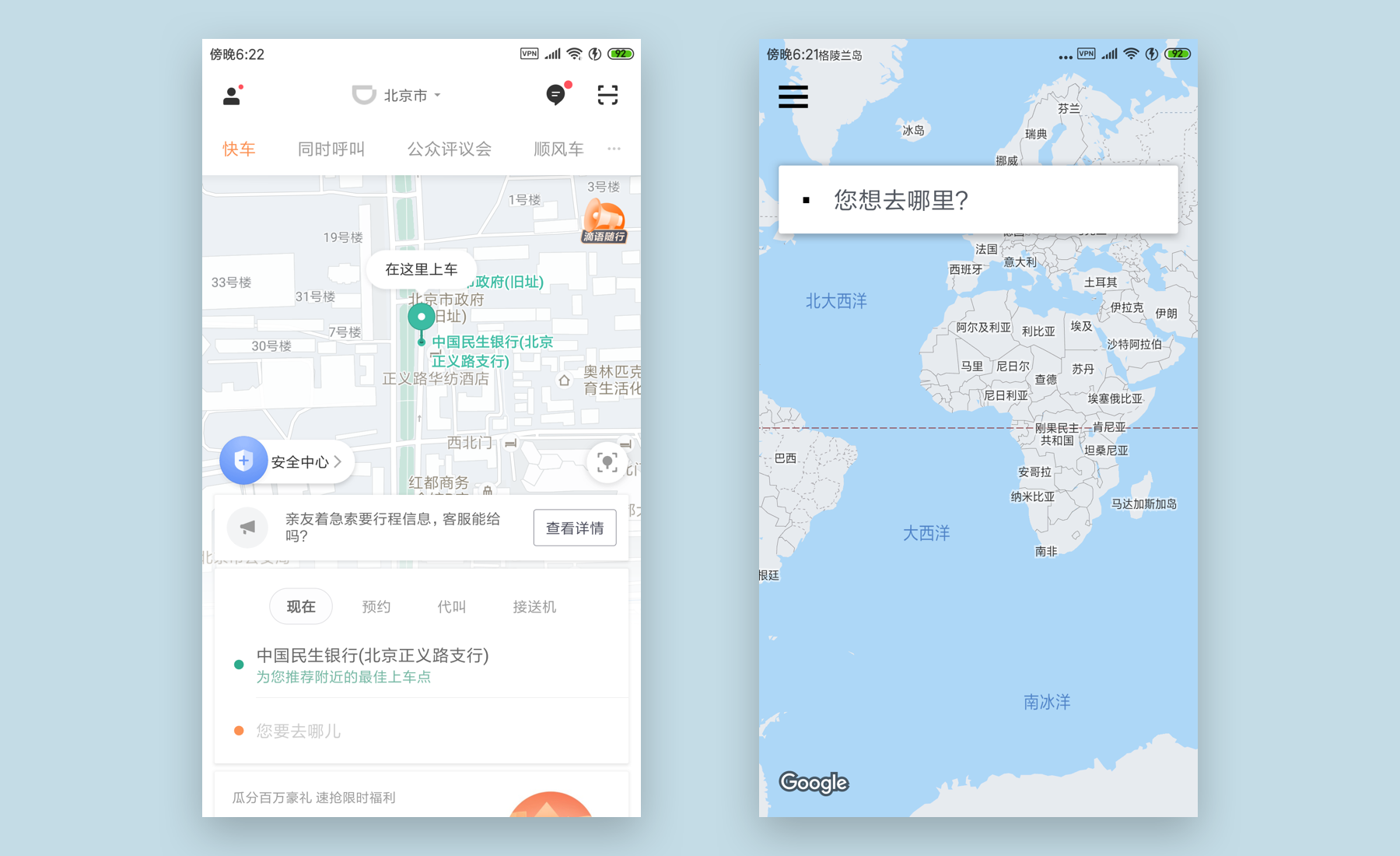Tap the 阿尔及利亚 country label
This screenshot has width=1400, height=856.
pos(984,328)
